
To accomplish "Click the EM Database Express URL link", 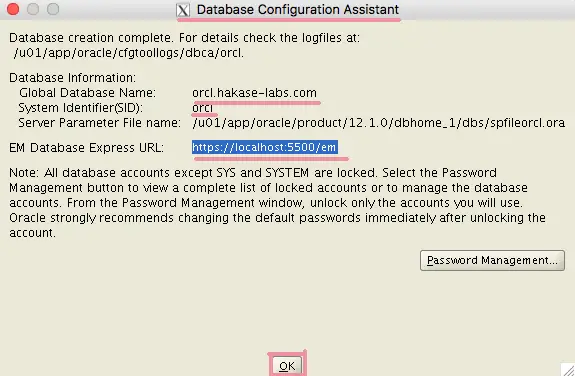I will point(264,147).
